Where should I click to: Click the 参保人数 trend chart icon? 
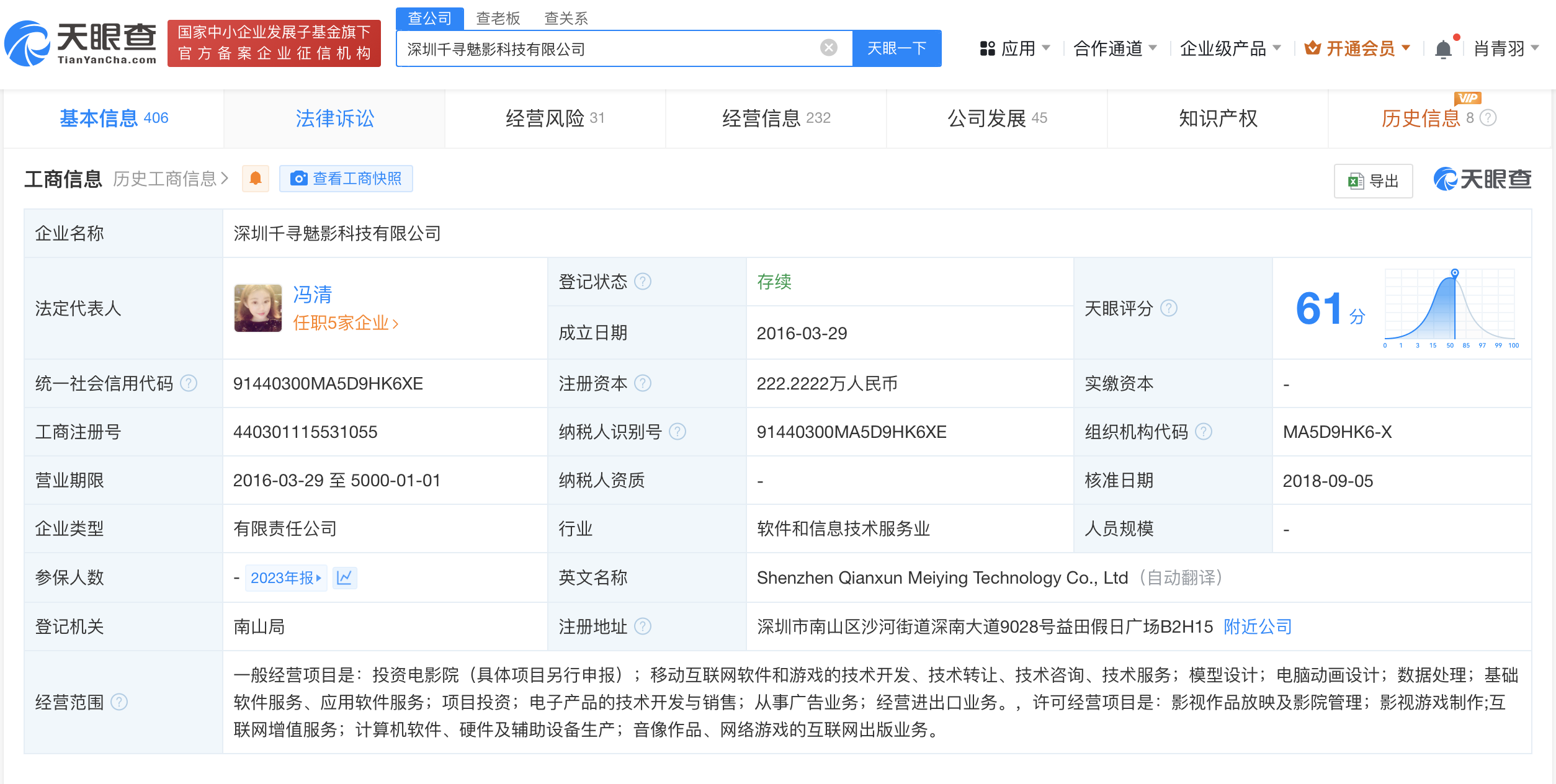345,577
